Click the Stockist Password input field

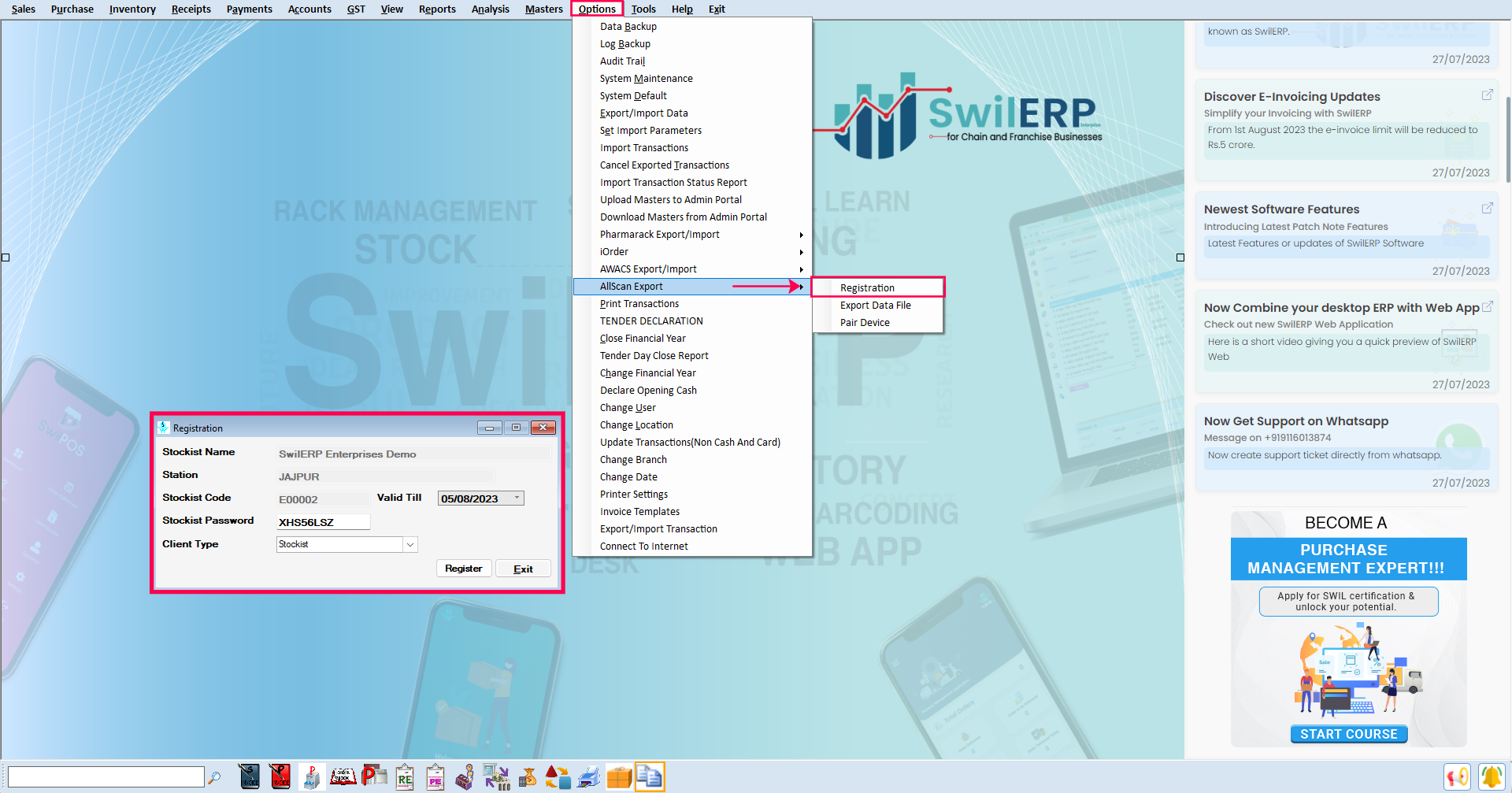click(x=323, y=521)
